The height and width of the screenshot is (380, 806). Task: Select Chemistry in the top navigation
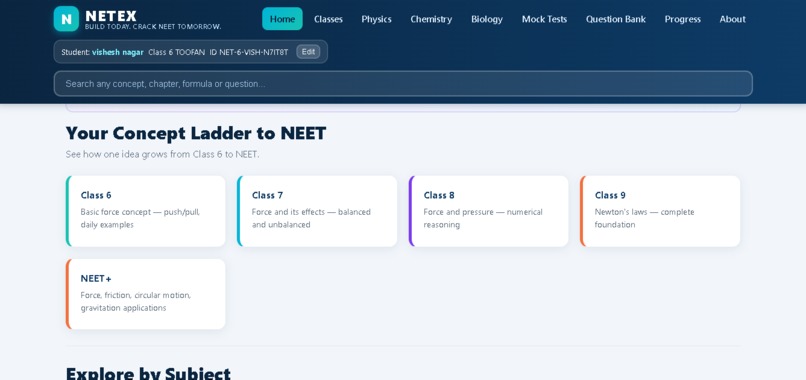pyautogui.click(x=431, y=19)
